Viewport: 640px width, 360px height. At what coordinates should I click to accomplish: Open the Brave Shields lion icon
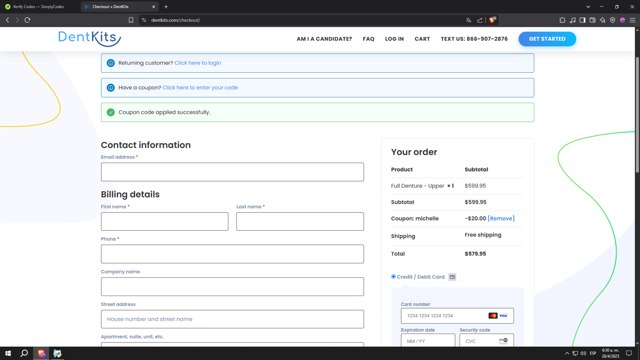(493, 20)
